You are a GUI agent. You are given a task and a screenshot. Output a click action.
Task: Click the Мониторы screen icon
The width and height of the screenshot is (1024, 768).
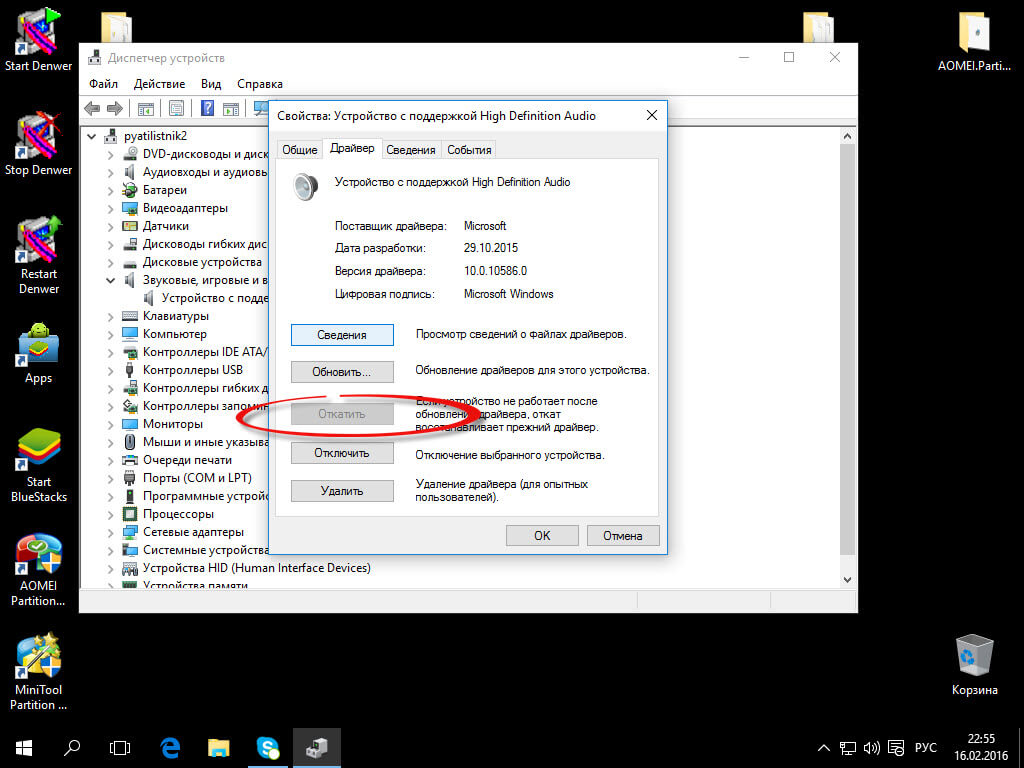point(129,424)
